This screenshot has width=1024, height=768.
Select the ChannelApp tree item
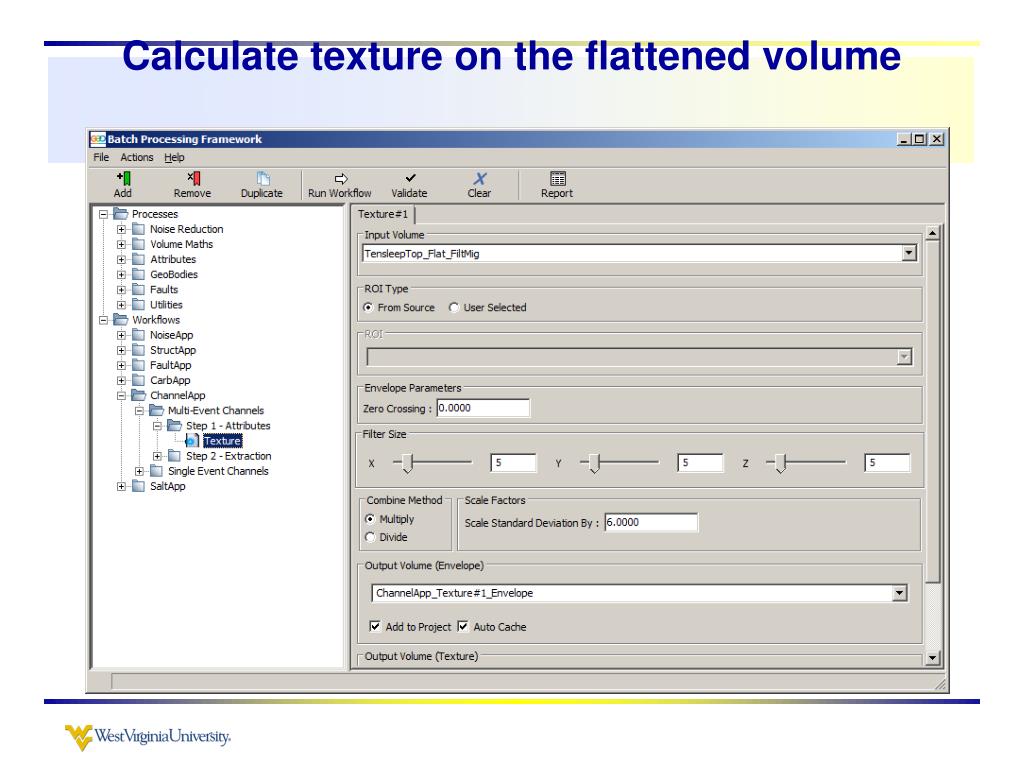tap(177, 396)
